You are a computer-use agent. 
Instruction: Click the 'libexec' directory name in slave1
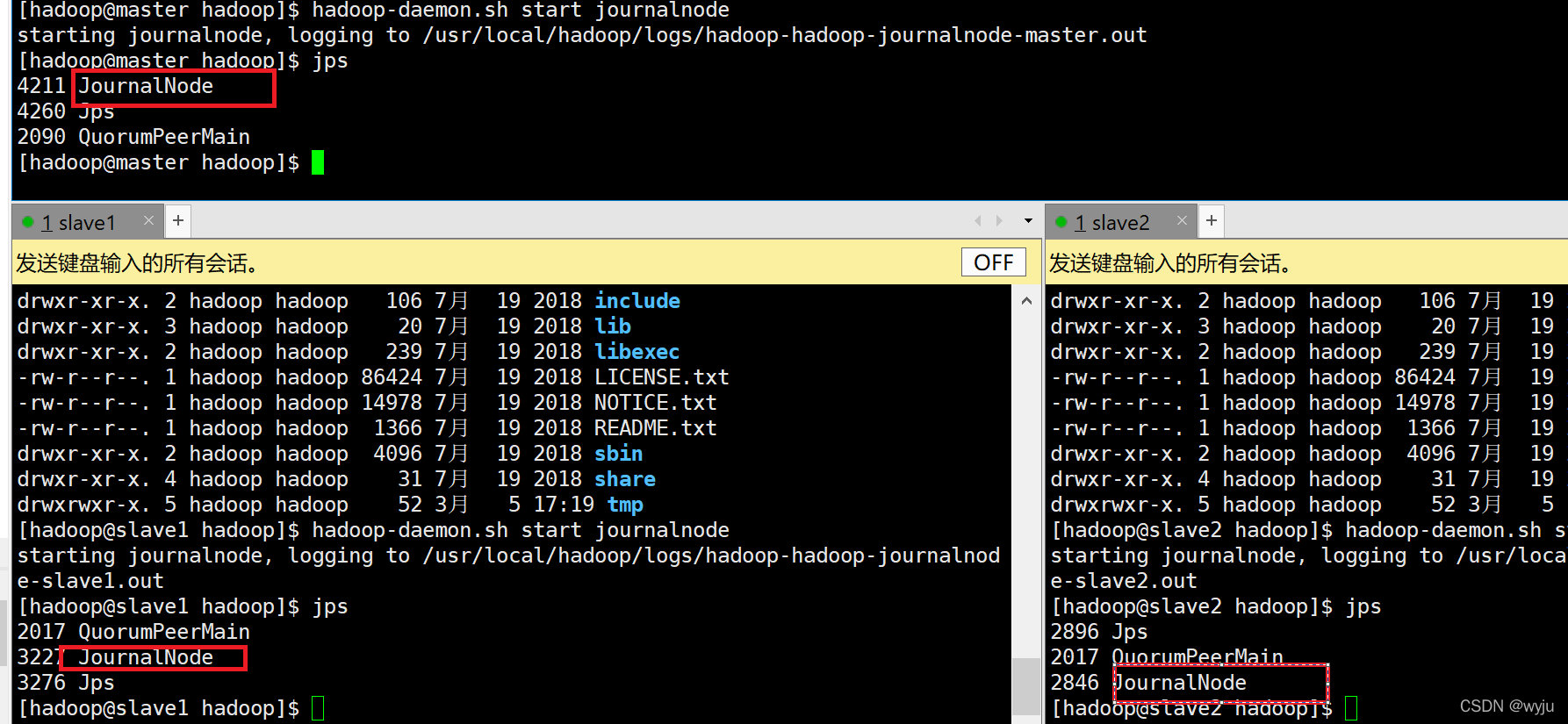click(x=637, y=352)
